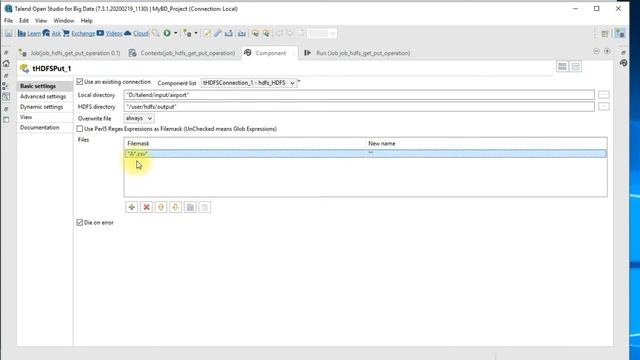The height and width of the screenshot is (360, 640).
Task: Open the Edit menu
Action: [x=24, y=20]
